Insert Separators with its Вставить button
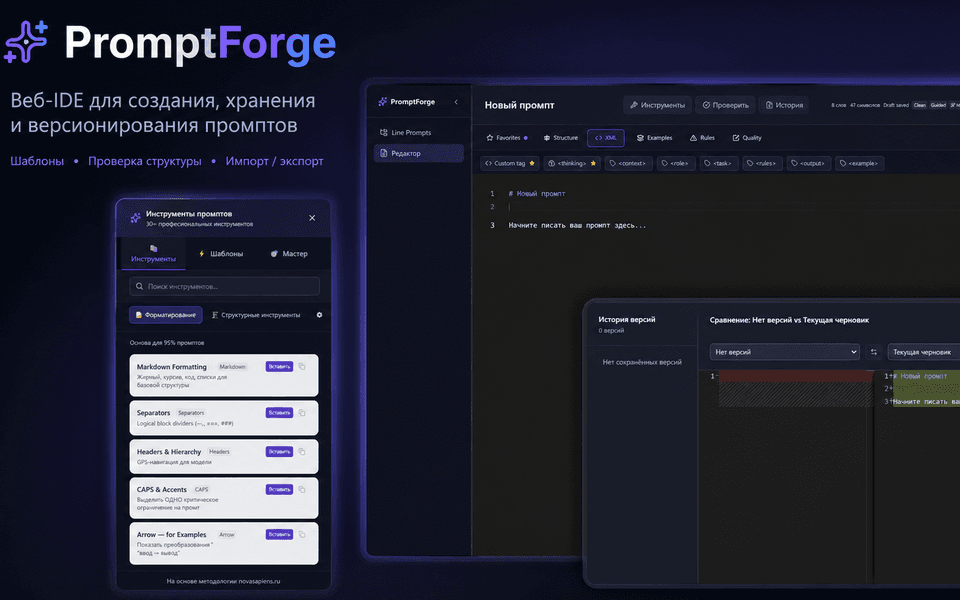 (x=279, y=413)
